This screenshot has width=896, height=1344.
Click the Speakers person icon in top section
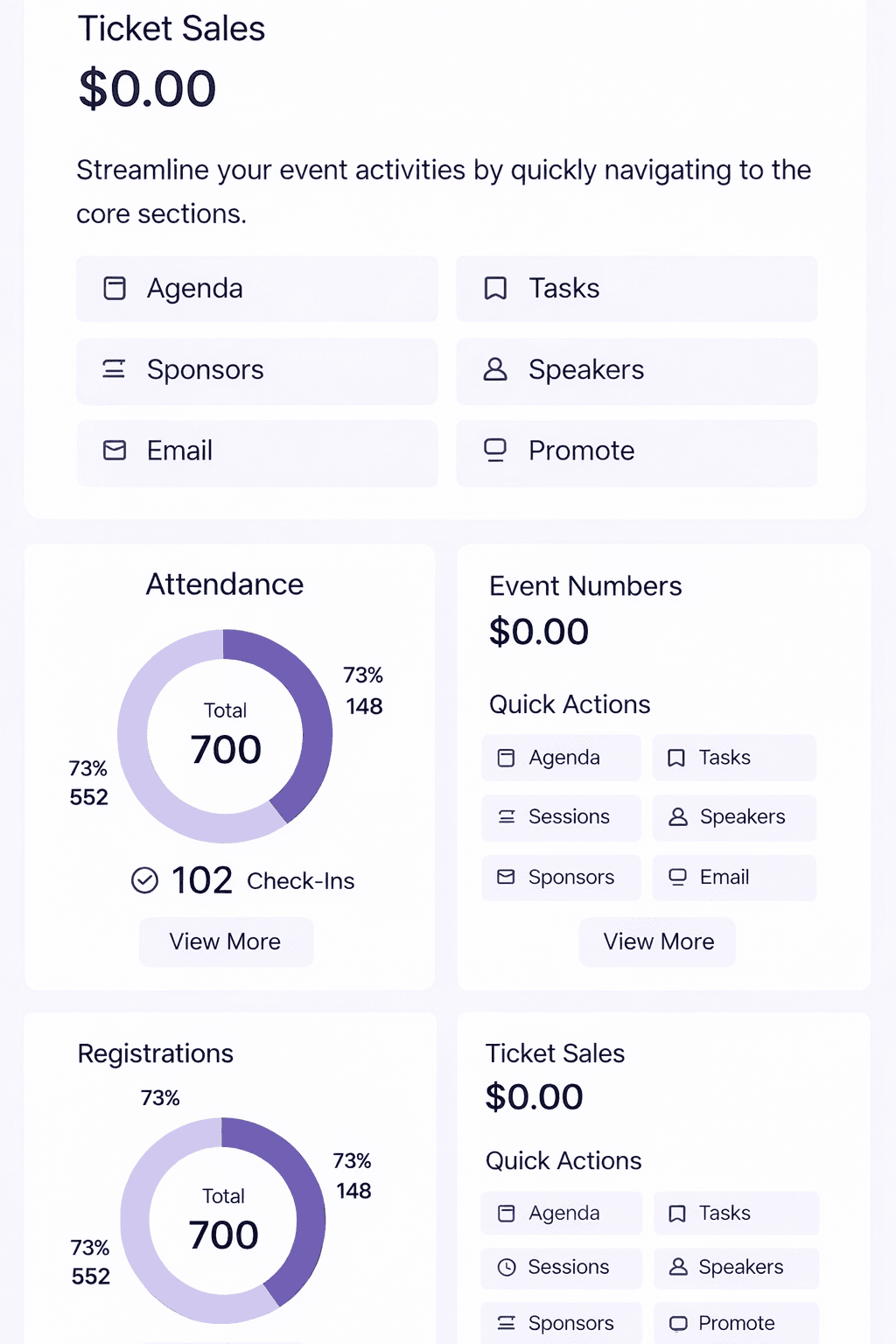click(495, 369)
